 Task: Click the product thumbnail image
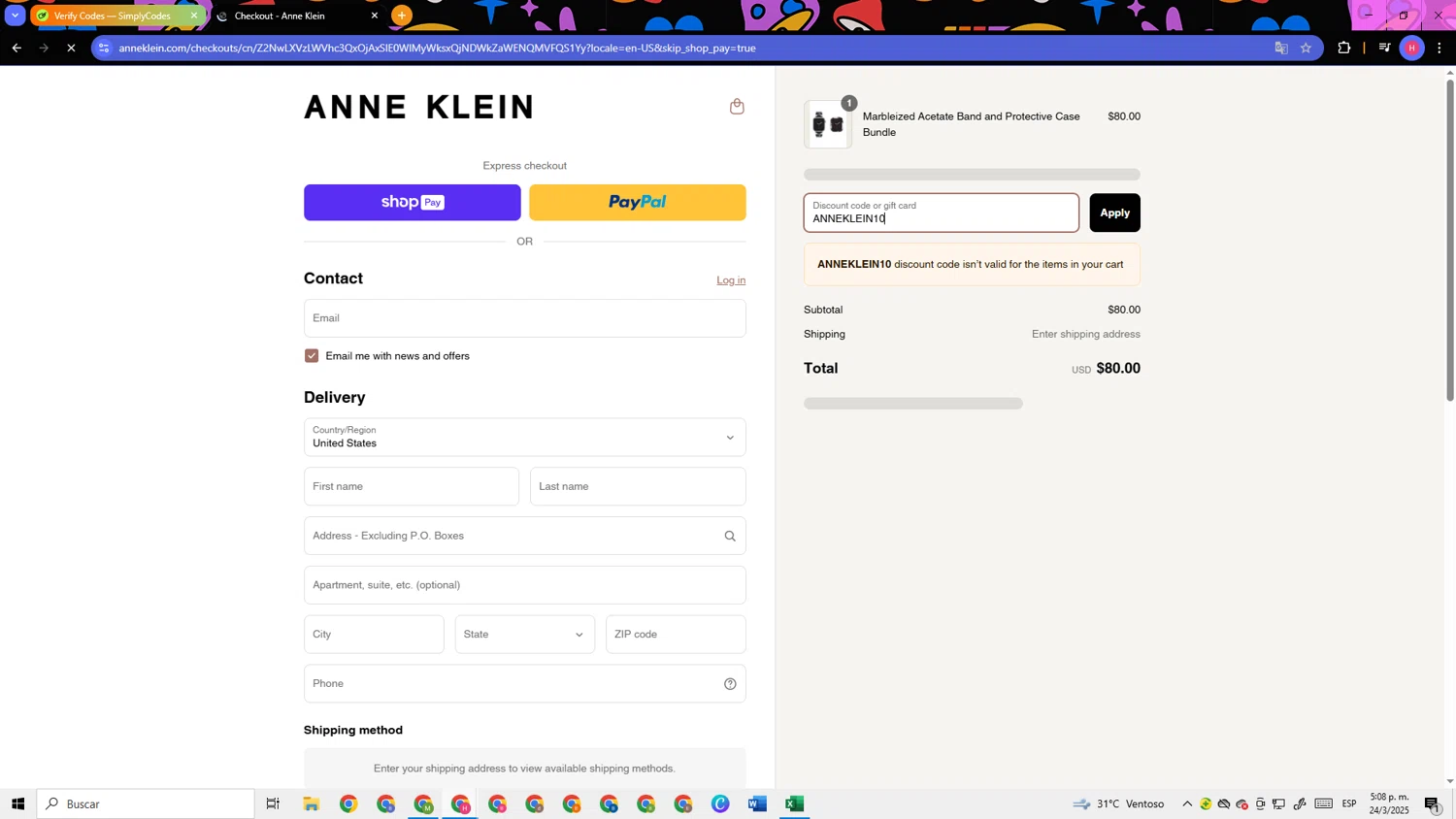[x=828, y=124]
